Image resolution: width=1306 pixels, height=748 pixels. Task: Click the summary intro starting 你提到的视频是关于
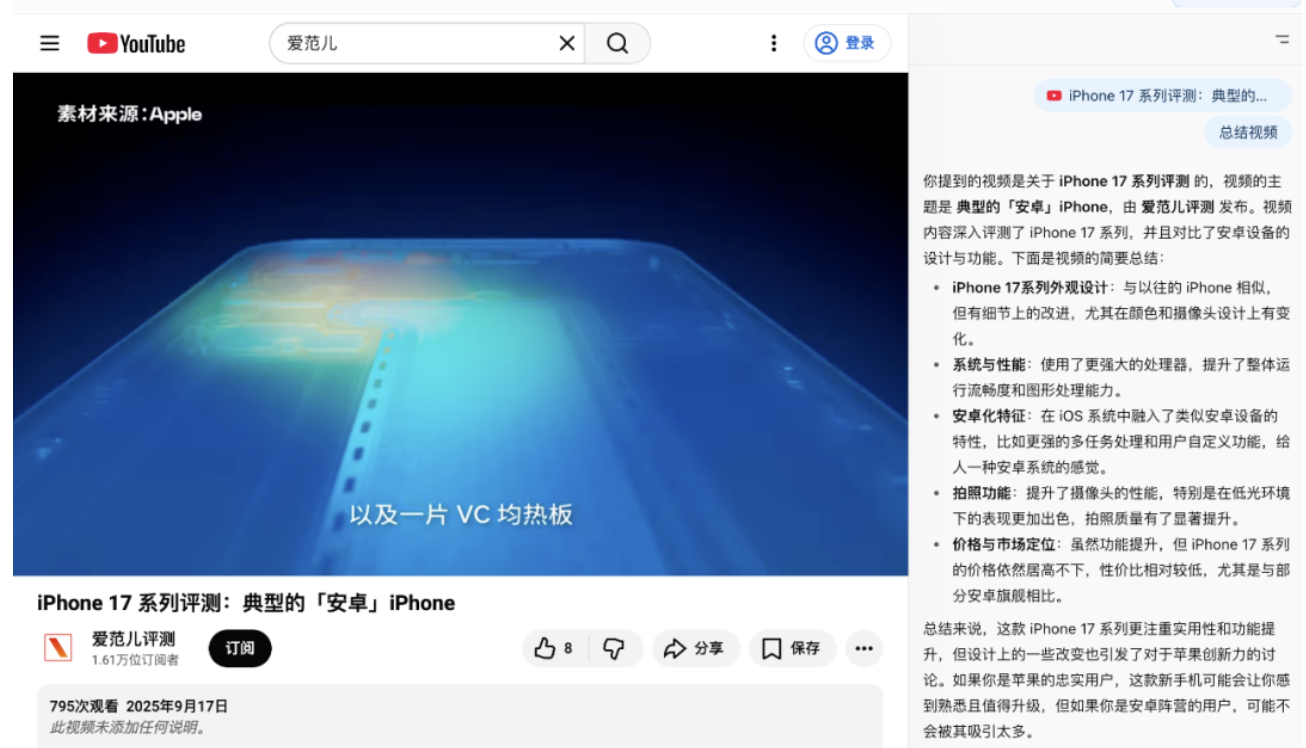pyautogui.click(x=1107, y=219)
